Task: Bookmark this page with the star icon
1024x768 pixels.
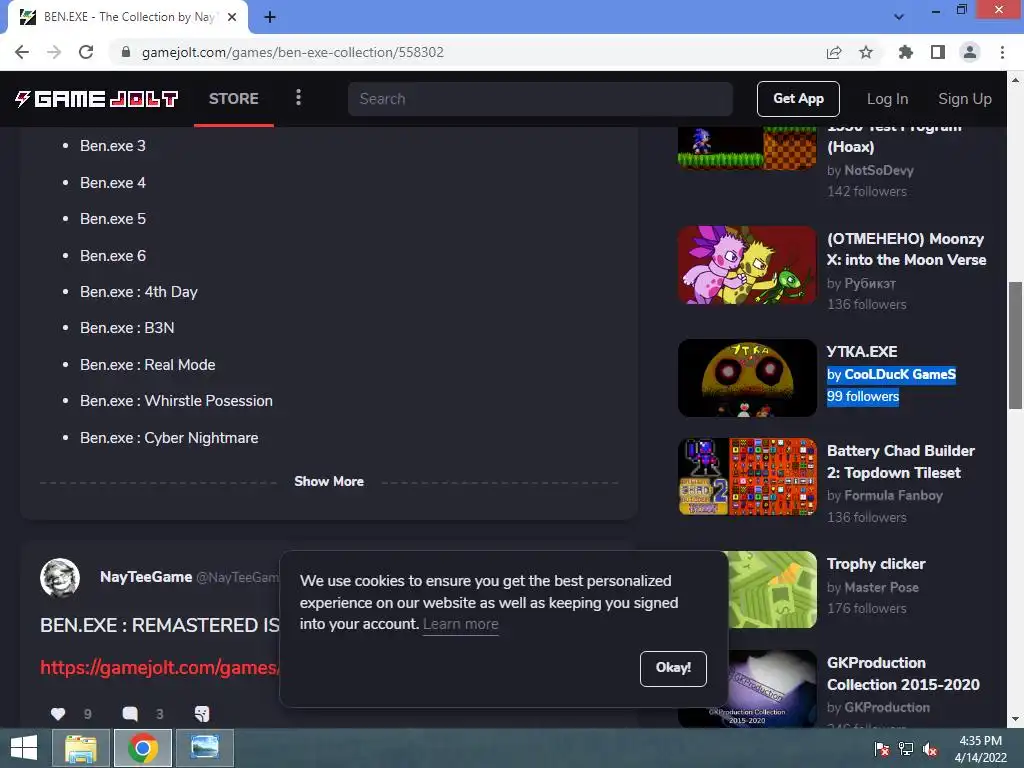Action: [x=866, y=52]
